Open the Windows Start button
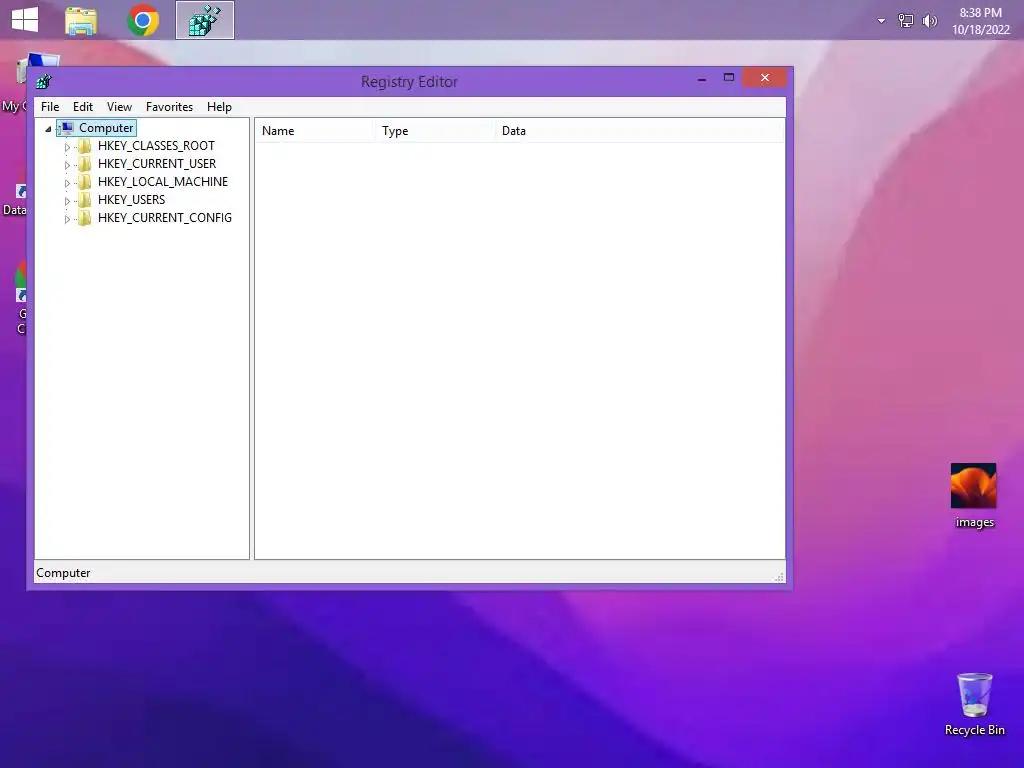The image size is (1024, 768). 25,20
